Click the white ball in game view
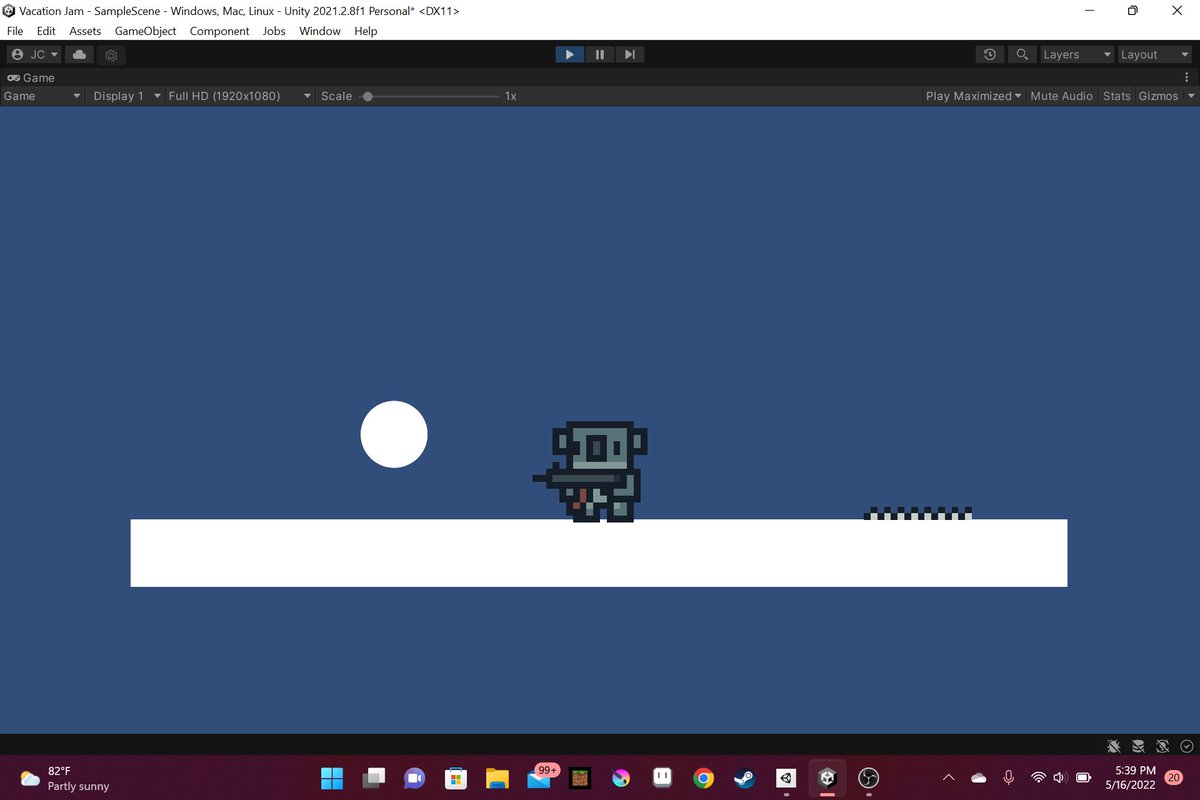The width and height of the screenshot is (1200, 800). click(x=394, y=434)
